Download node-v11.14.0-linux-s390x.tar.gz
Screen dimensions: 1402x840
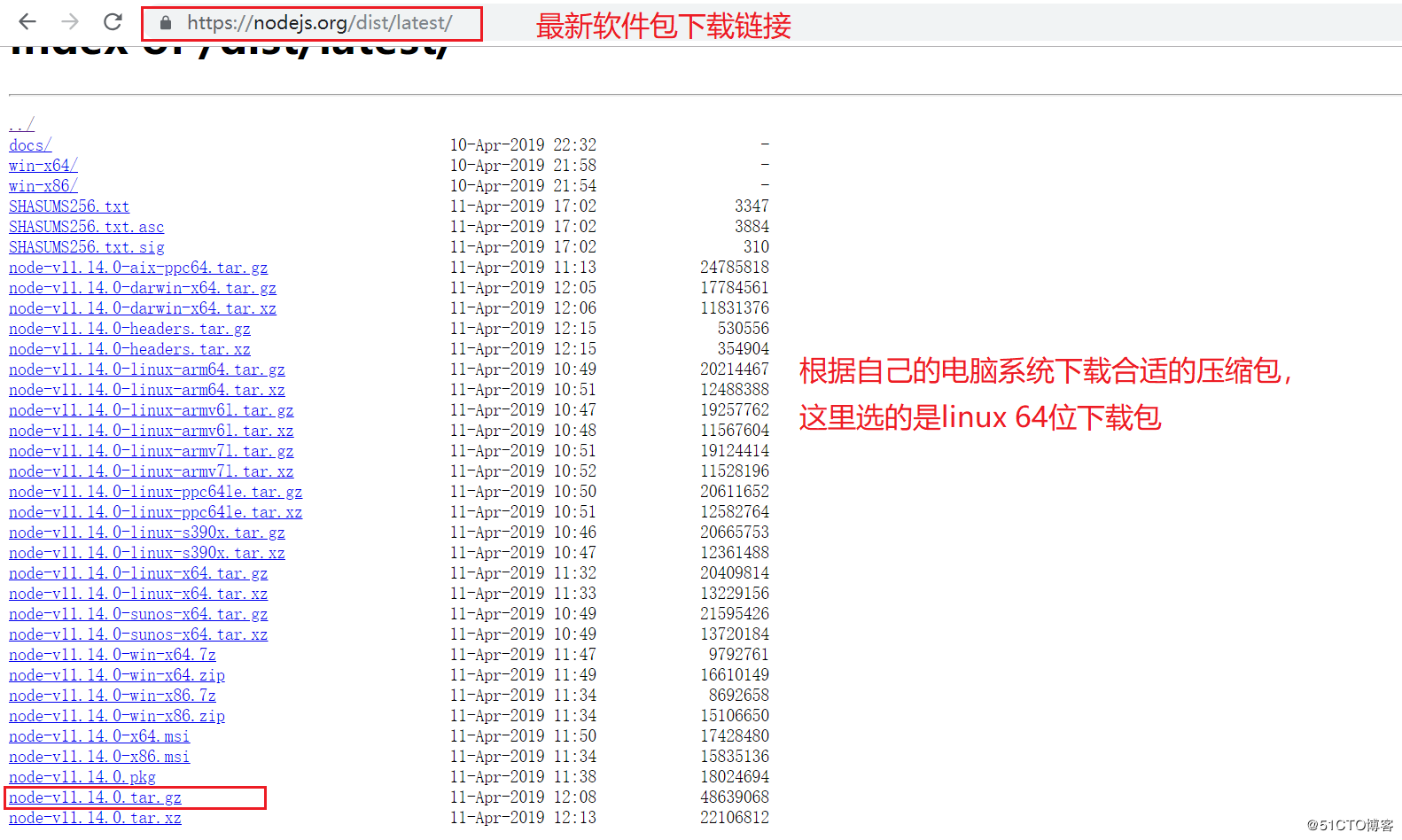pyautogui.click(x=147, y=532)
